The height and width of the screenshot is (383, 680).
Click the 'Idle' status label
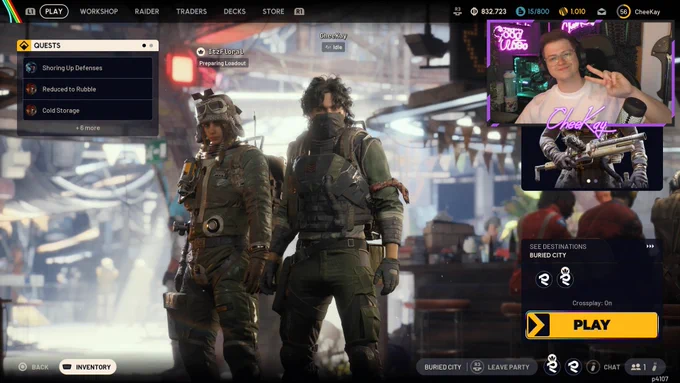point(333,47)
